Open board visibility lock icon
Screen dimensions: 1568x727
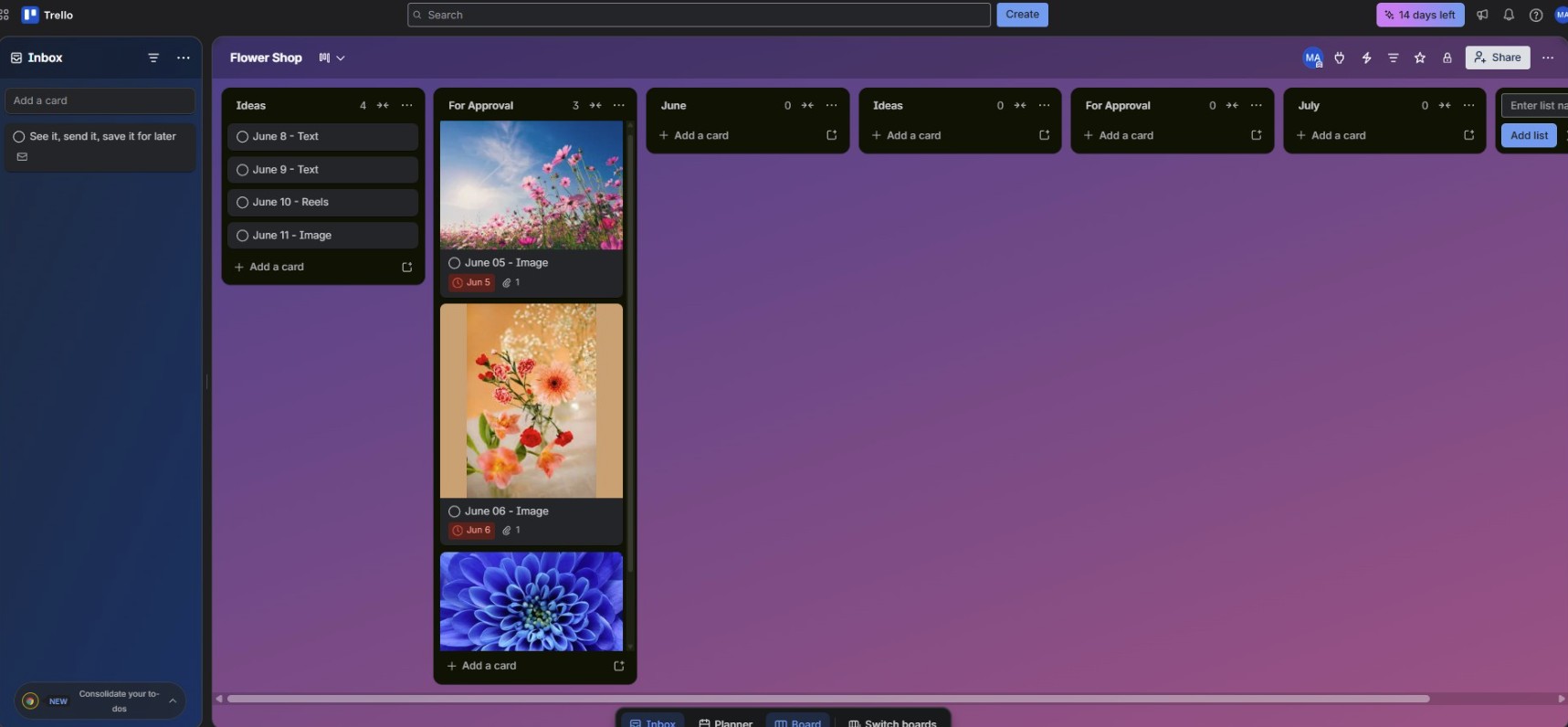point(1447,58)
